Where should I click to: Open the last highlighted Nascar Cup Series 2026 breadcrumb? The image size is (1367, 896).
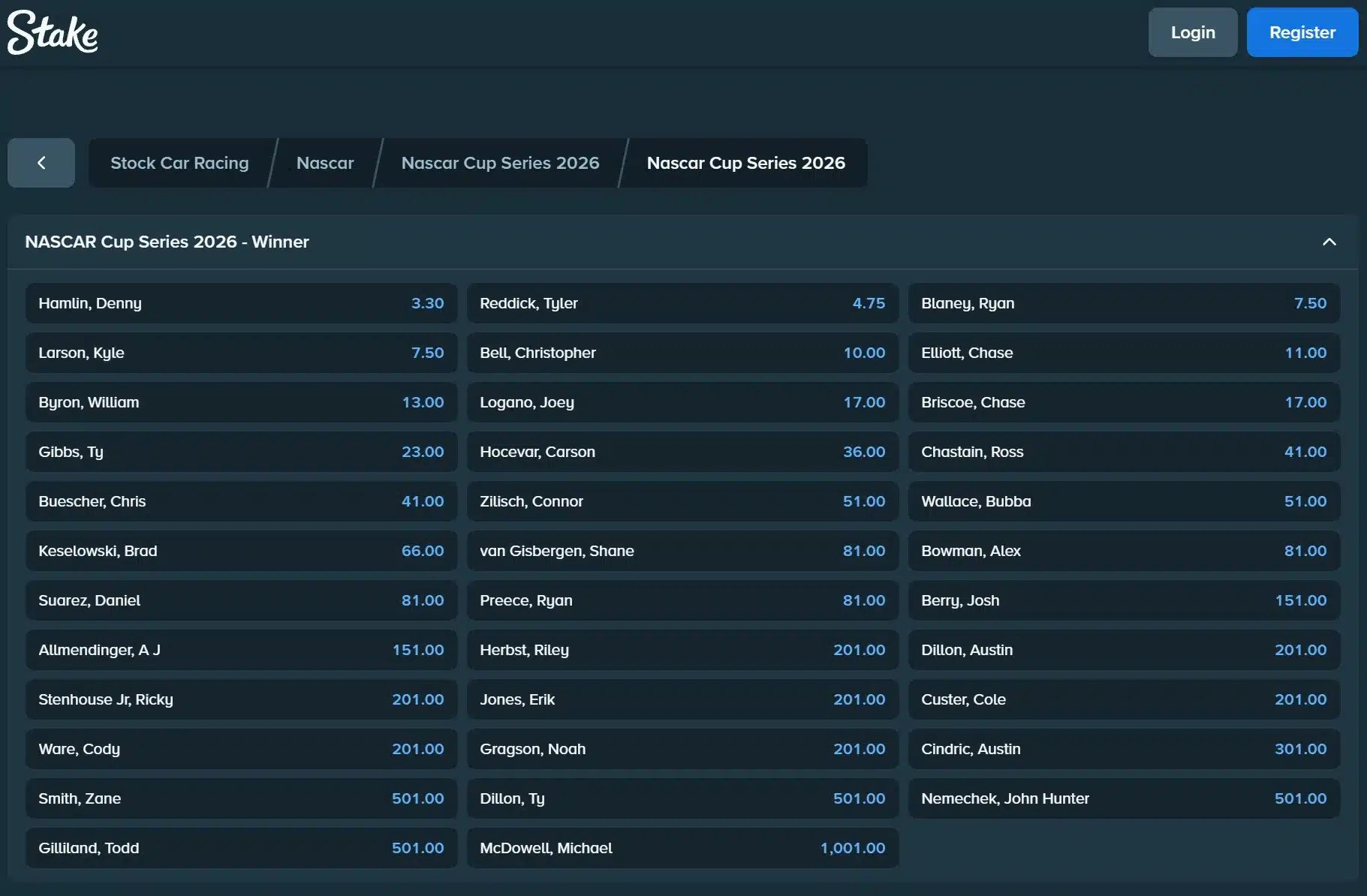[x=746, y=163]
